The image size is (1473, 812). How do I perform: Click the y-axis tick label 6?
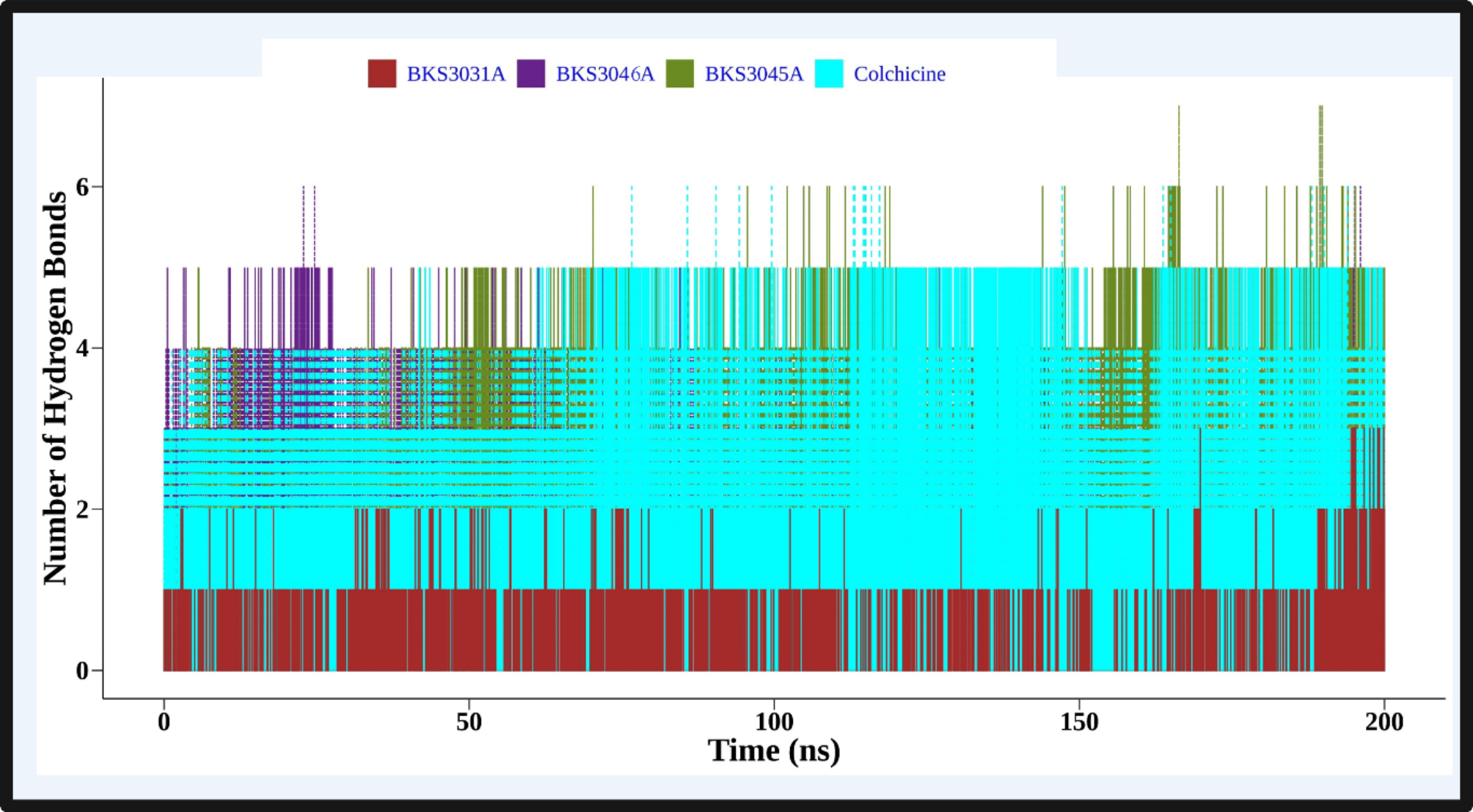pos(81,187)
